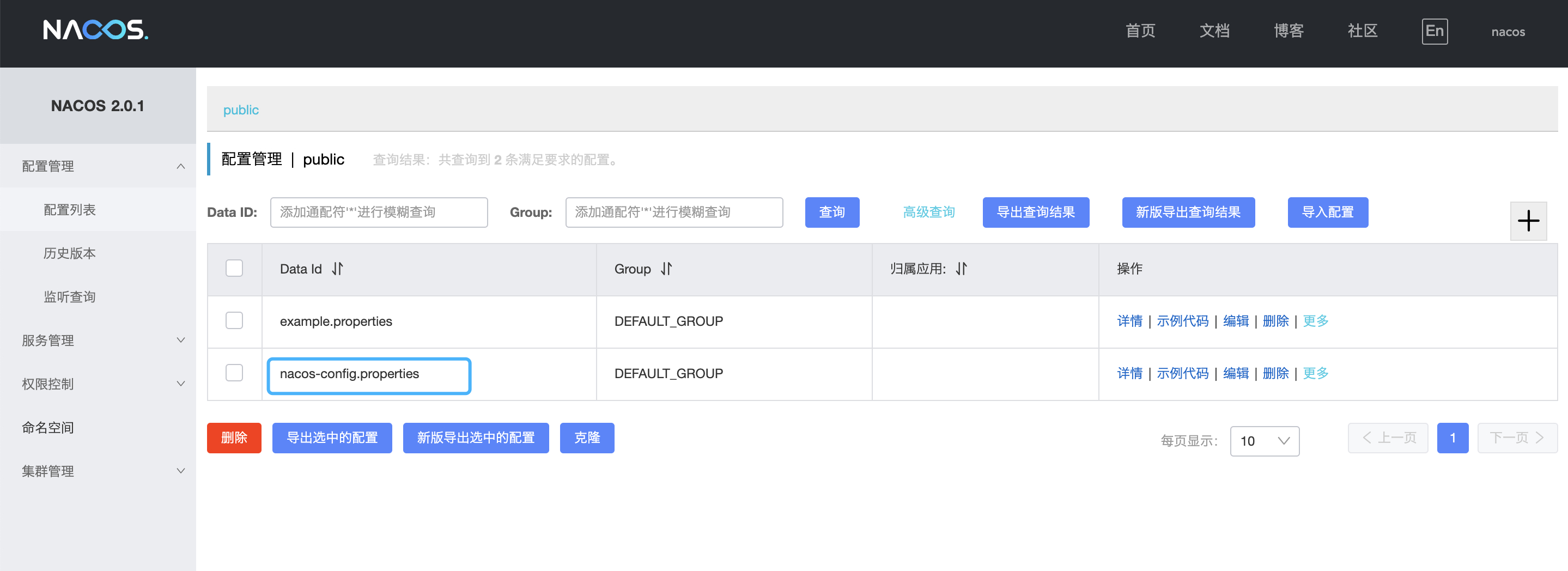Image resolution: width=1568 pixels, height=571 pixels.
Task: Click 删除 for nacos-config.properties row
Action: [x=1276, y=373]
